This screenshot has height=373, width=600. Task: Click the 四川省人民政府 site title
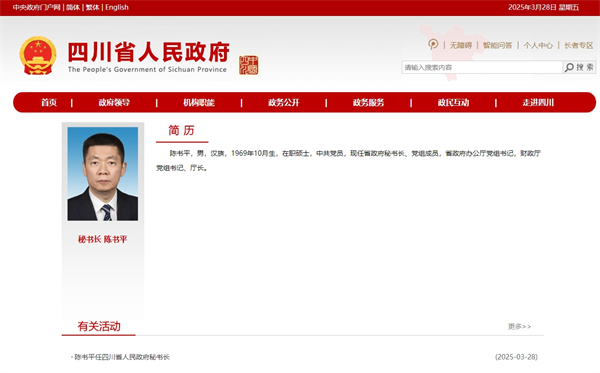point(148,52)
